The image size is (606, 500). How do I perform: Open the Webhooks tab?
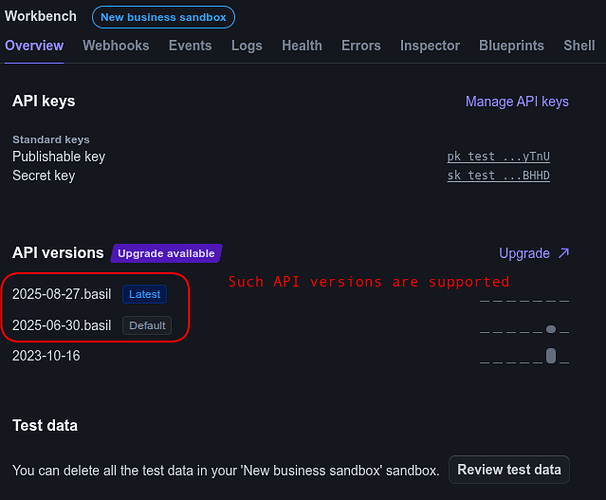116,46
